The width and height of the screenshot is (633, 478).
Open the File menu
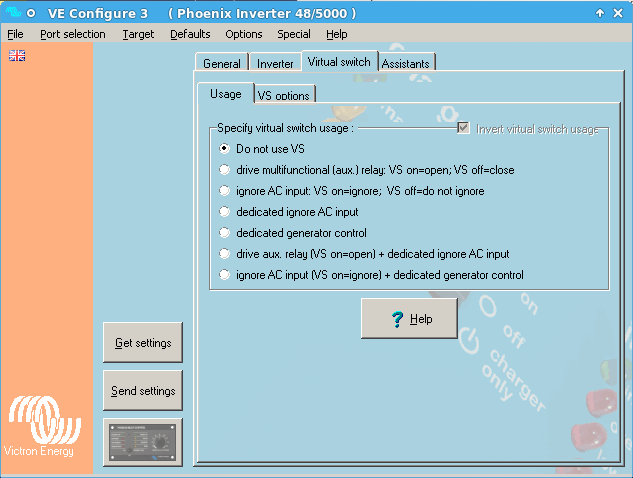click(15, 34)
